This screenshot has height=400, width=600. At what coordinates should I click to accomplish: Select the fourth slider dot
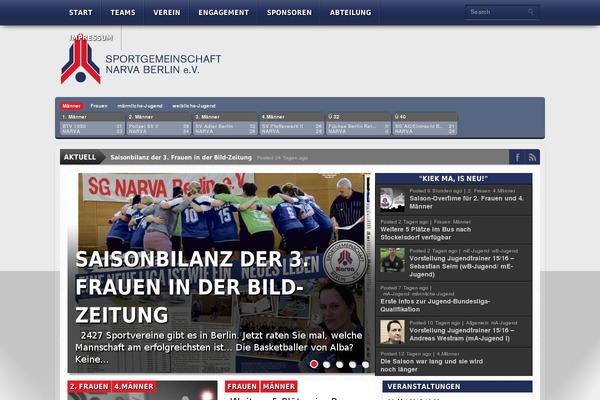point(352,364)
